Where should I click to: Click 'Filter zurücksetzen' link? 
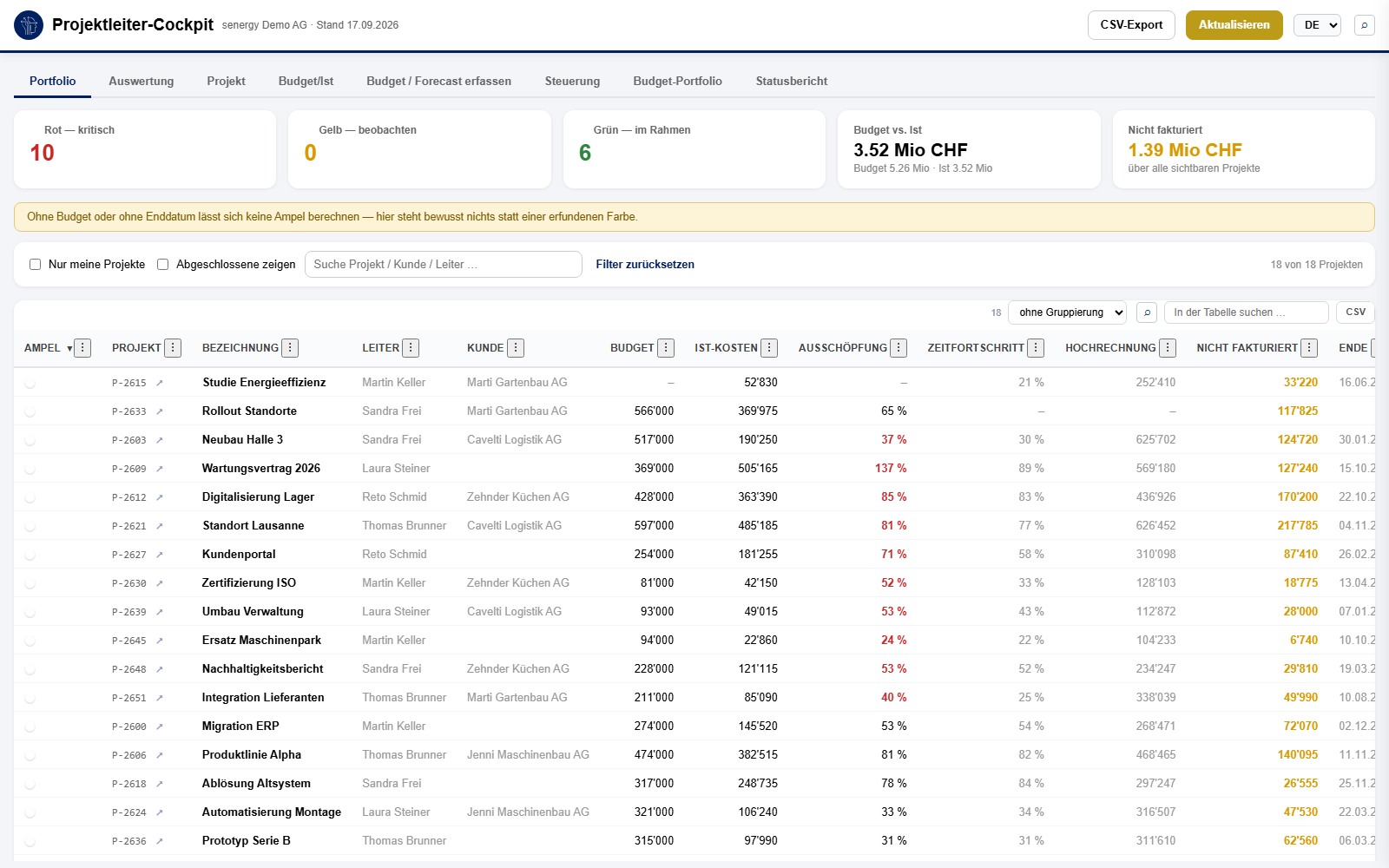(x=645, y=265)
